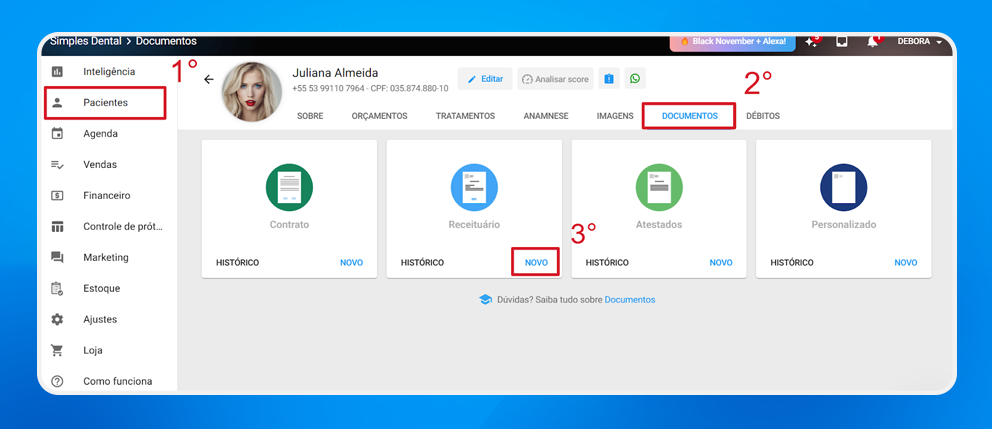Open WhatsApp chat with the patient
This screenshot has width=992, height=429.
[x=634, y=79]
